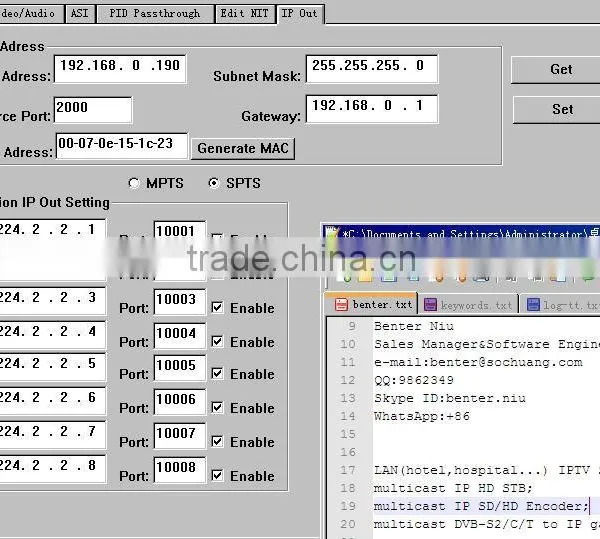Click the 'QQ:9862349' line in editor
Screen dimensions: 600x539
pyautogui.click(x=414, y=380)
